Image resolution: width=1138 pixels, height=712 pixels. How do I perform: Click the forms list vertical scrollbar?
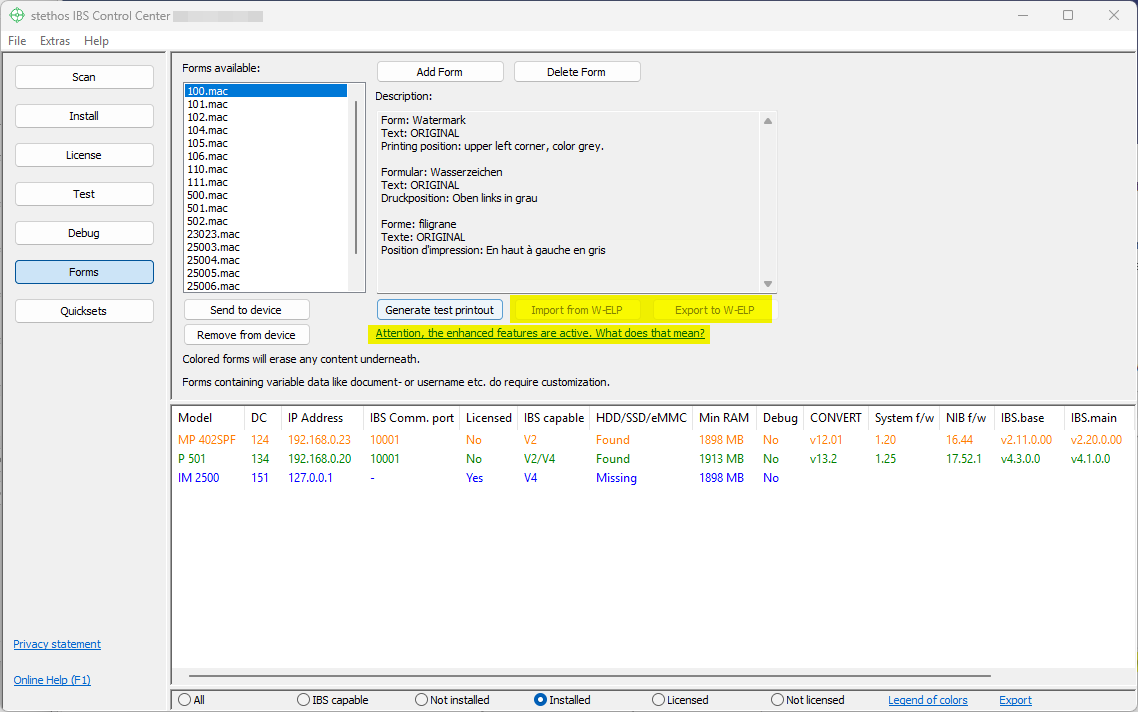[x=355, y=175]
